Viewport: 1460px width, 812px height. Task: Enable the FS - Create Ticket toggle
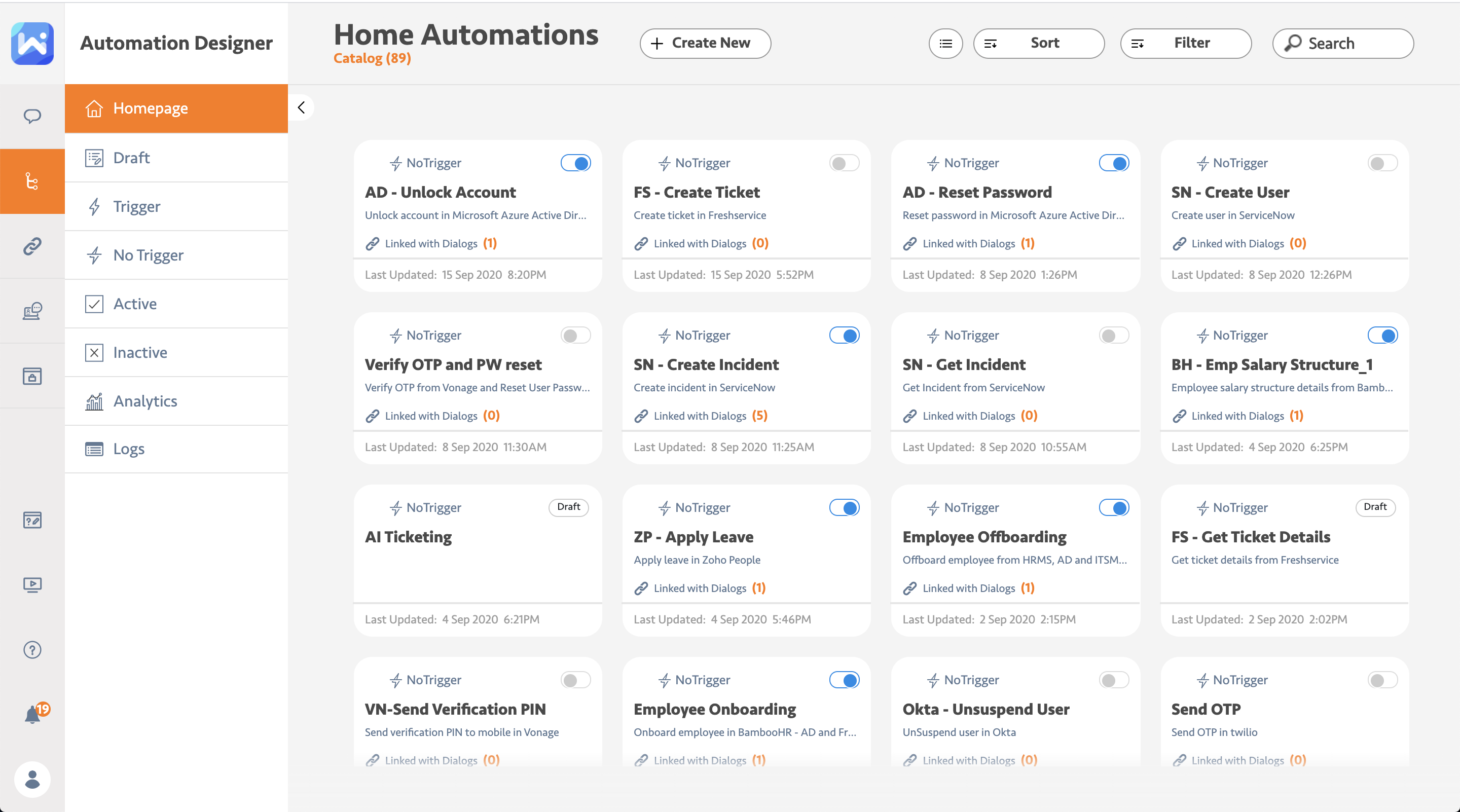(x=844, y=163)
